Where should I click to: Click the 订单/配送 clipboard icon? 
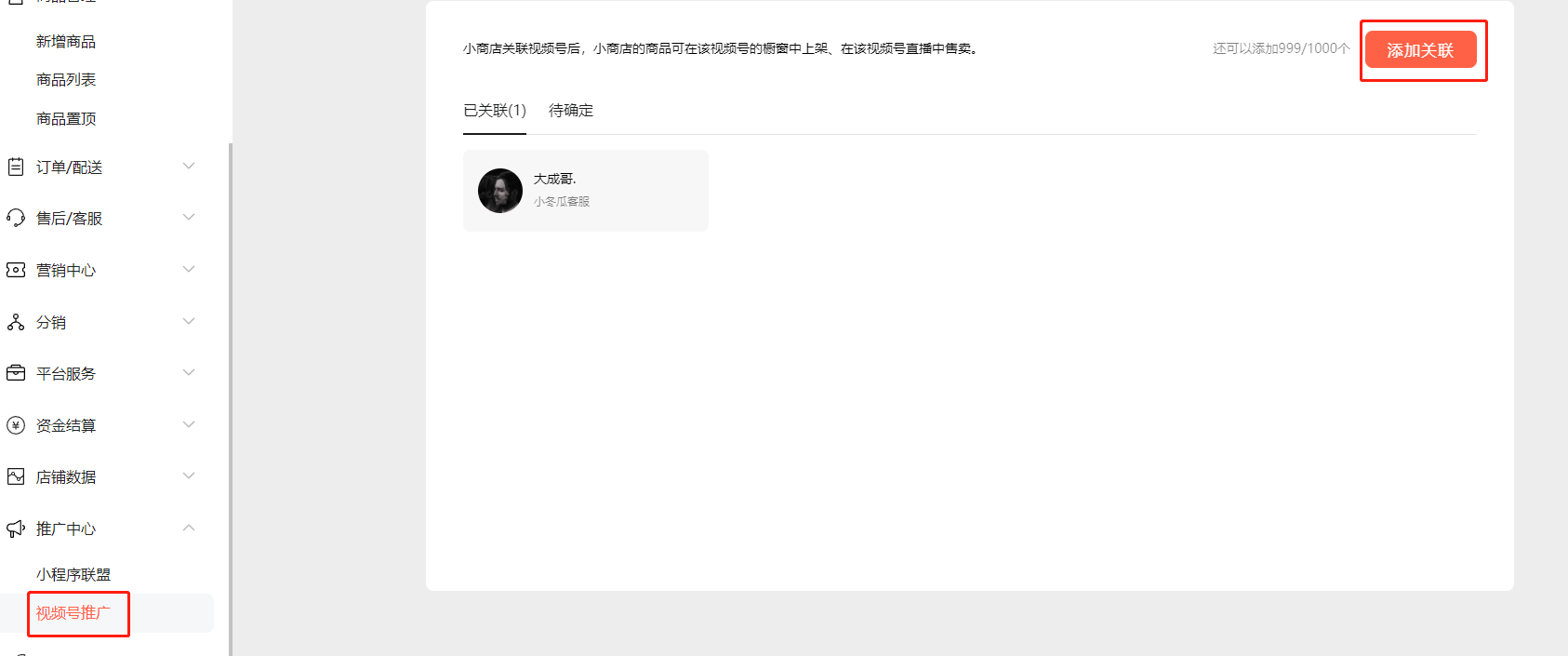(16, 167)
